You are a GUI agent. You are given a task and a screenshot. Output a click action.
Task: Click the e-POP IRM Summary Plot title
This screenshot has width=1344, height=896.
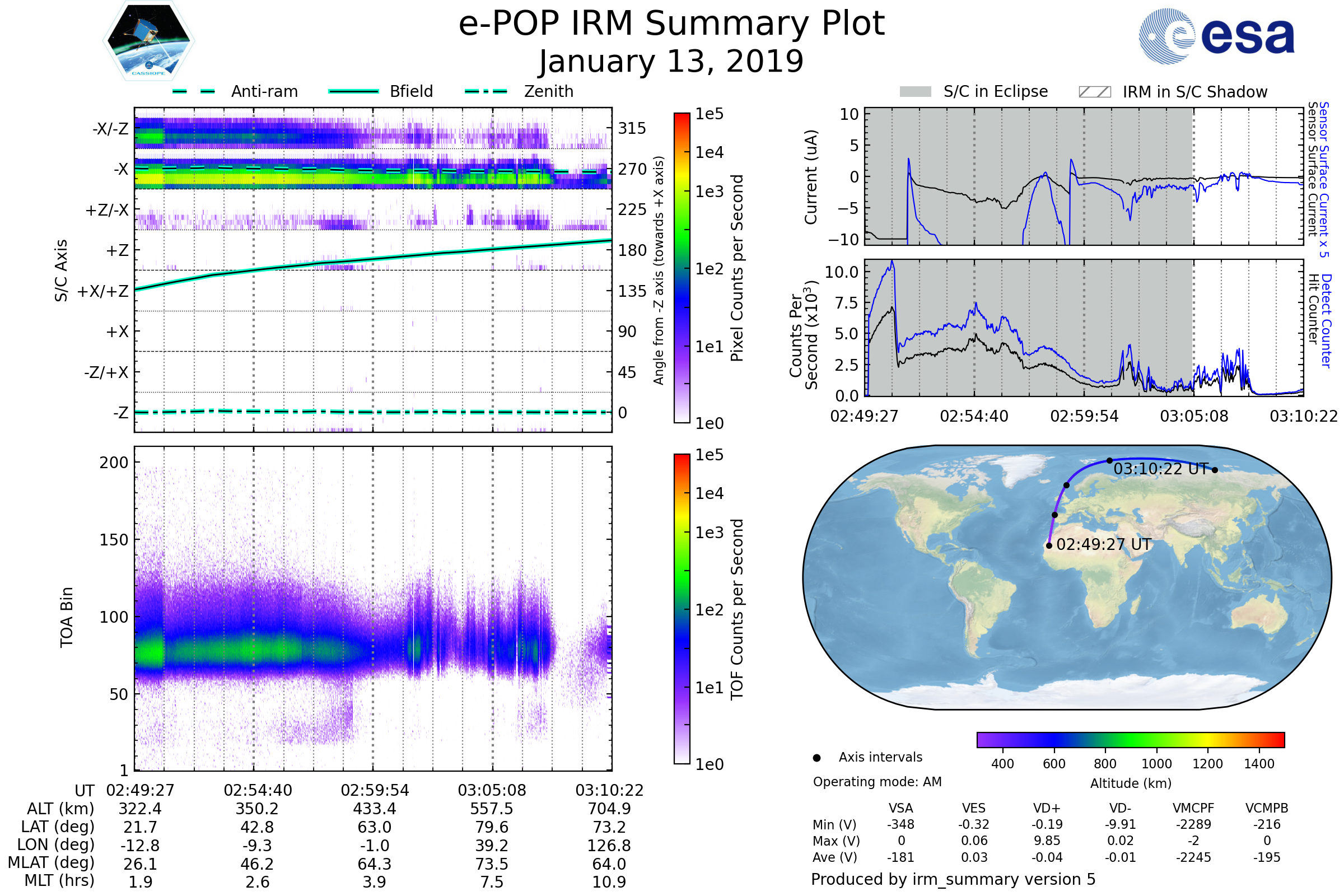tap(671, 24)
